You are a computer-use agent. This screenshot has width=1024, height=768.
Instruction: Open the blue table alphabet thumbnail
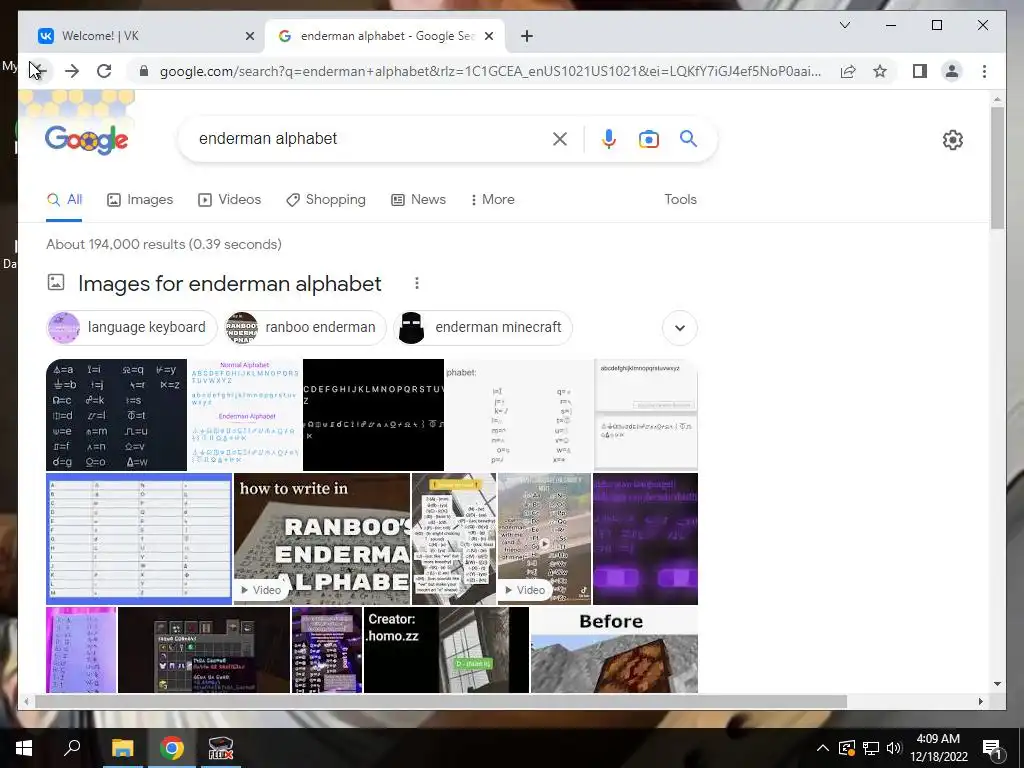point(139,539)
